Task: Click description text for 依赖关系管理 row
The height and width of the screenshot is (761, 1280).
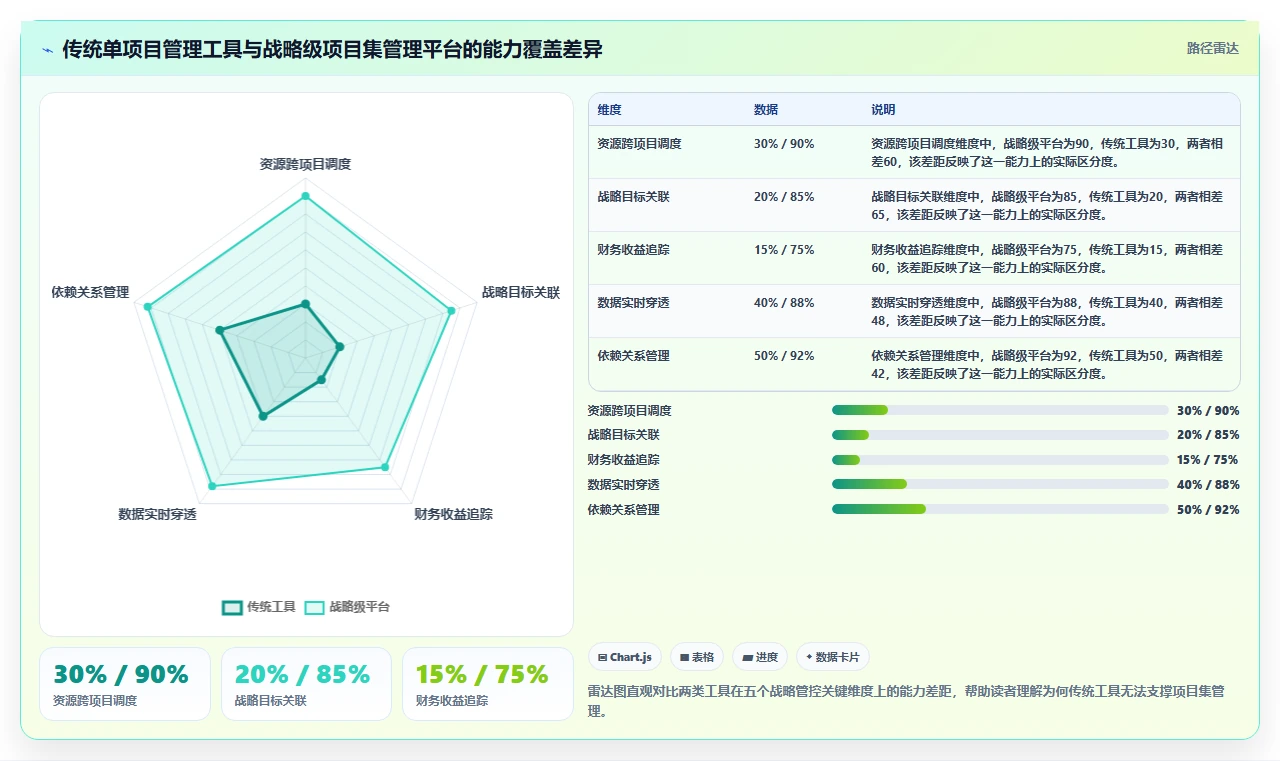Action: coord(1047,364)
